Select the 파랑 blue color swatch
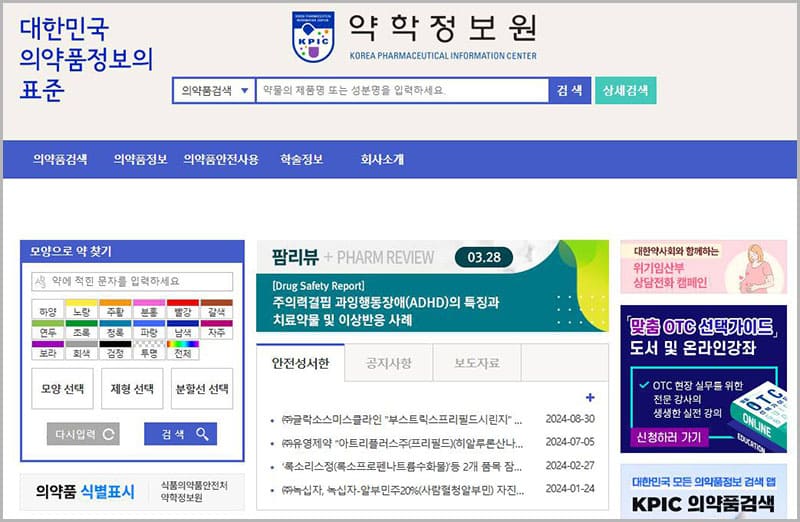800x522 pixels. (x=149, y=330)
